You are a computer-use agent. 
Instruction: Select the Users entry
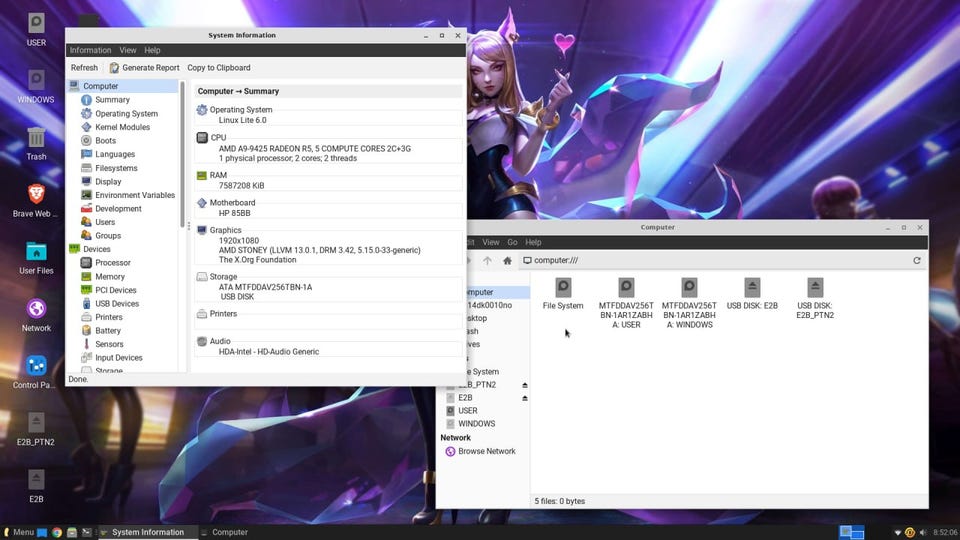coord(105,222)
